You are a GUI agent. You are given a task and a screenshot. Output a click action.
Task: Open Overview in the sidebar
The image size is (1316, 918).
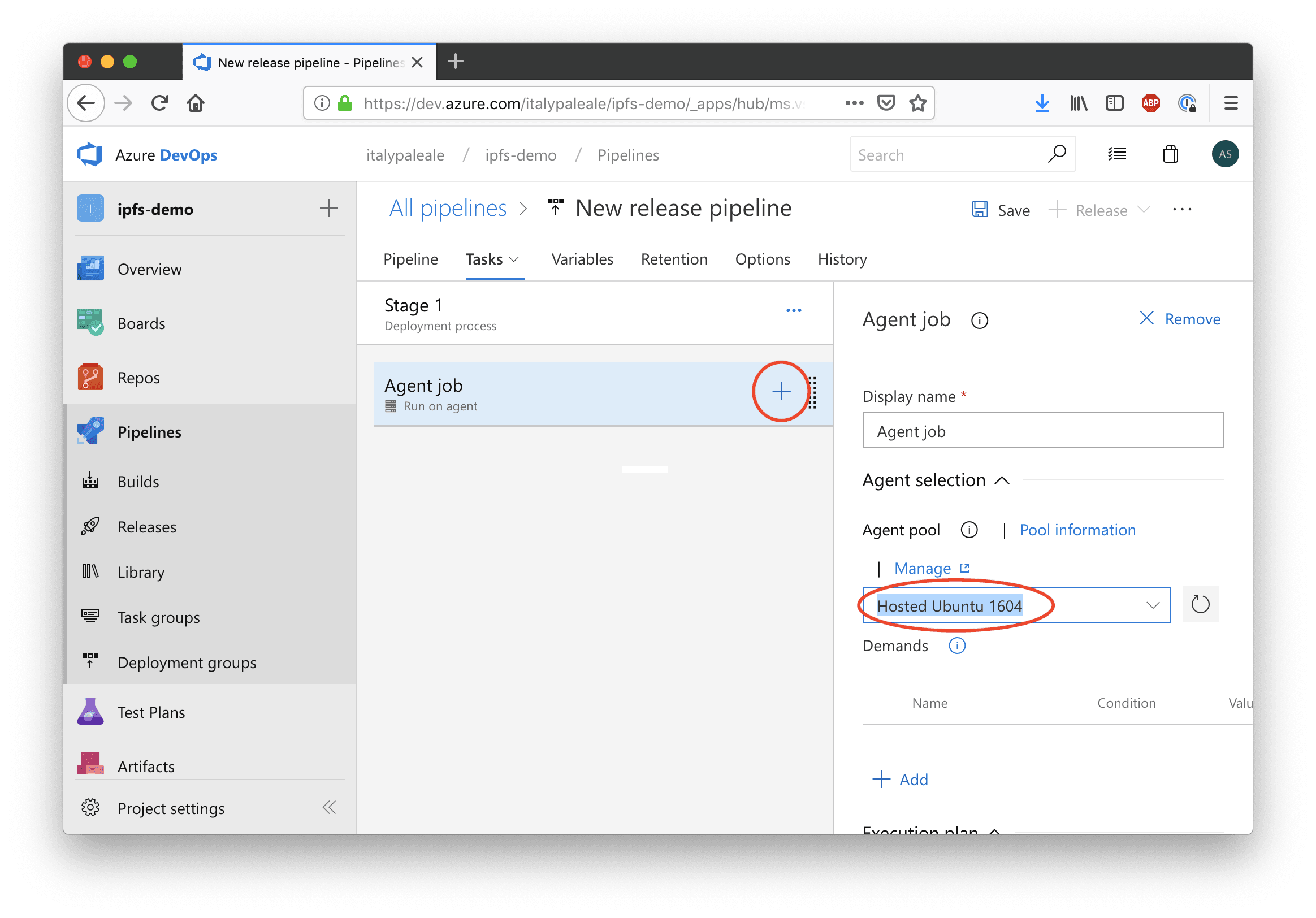(210, 269)
